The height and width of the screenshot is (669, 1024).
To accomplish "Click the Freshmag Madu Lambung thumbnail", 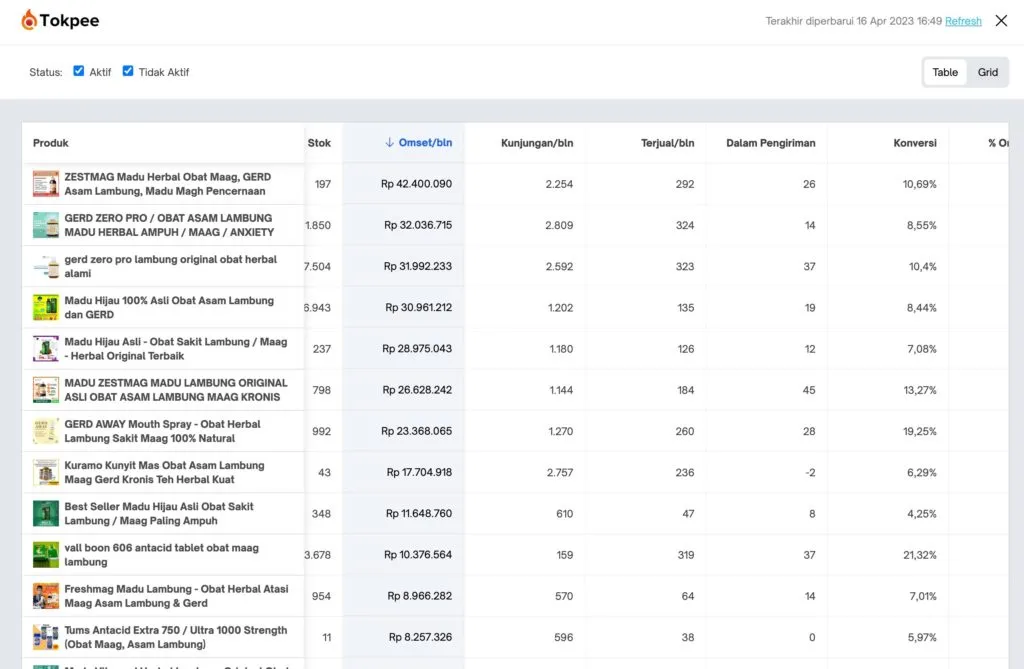I will point(46,596).
